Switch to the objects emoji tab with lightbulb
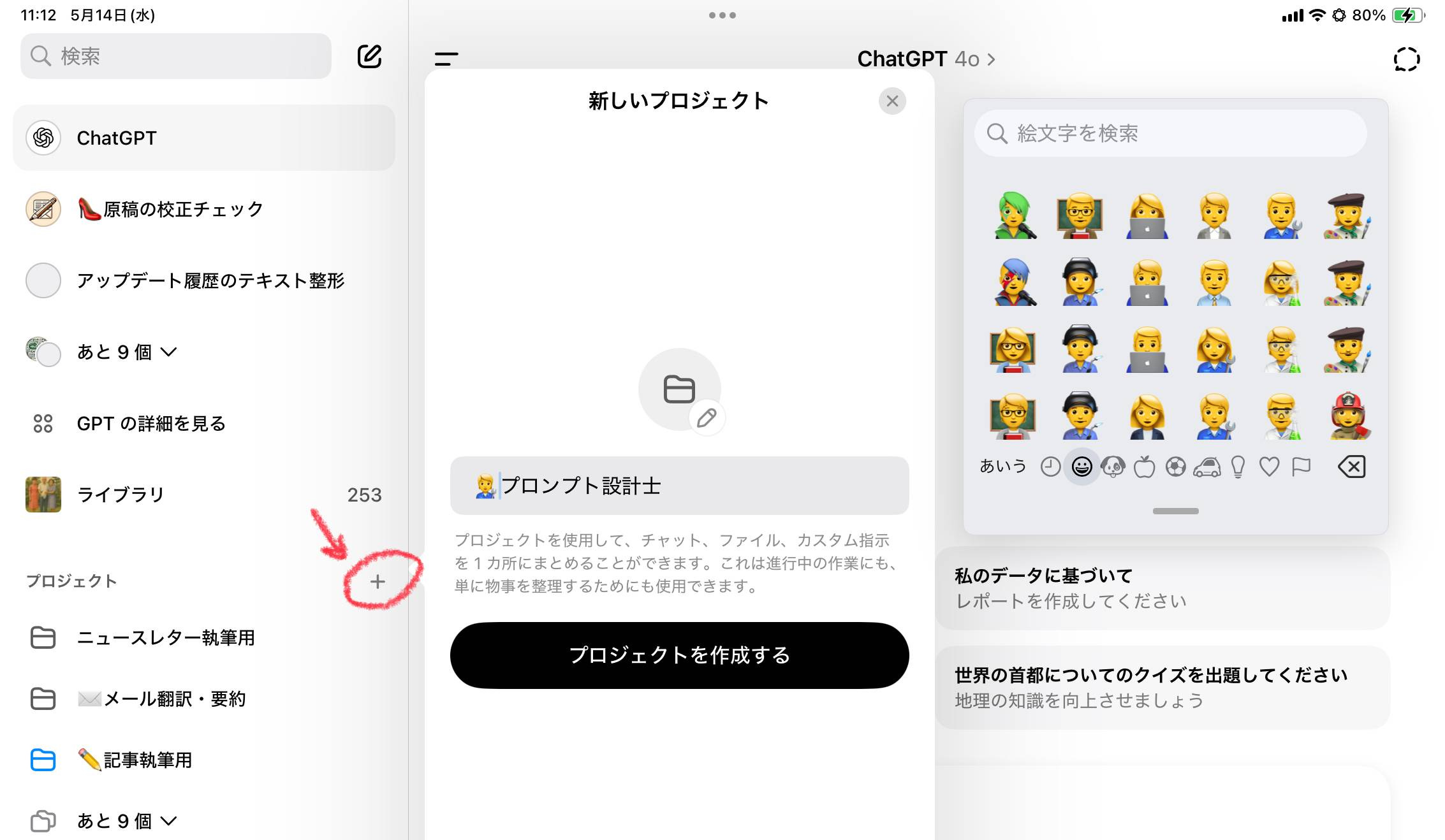Image resolution: width=1445 pixels, height=840 pixels. coord(1238,467)
